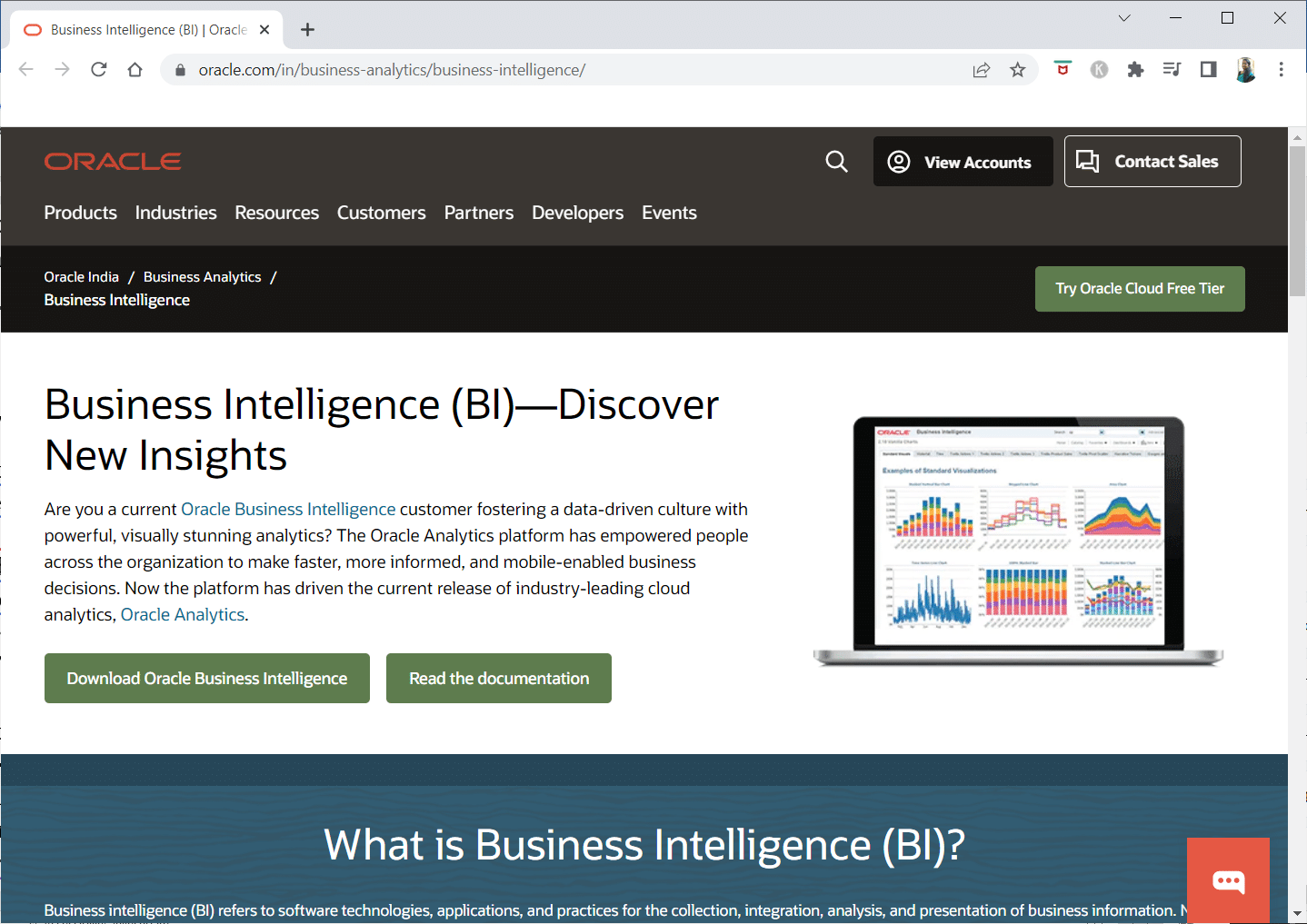
Task: Go to browser home page icon
Action: click(x=135, y=70)
